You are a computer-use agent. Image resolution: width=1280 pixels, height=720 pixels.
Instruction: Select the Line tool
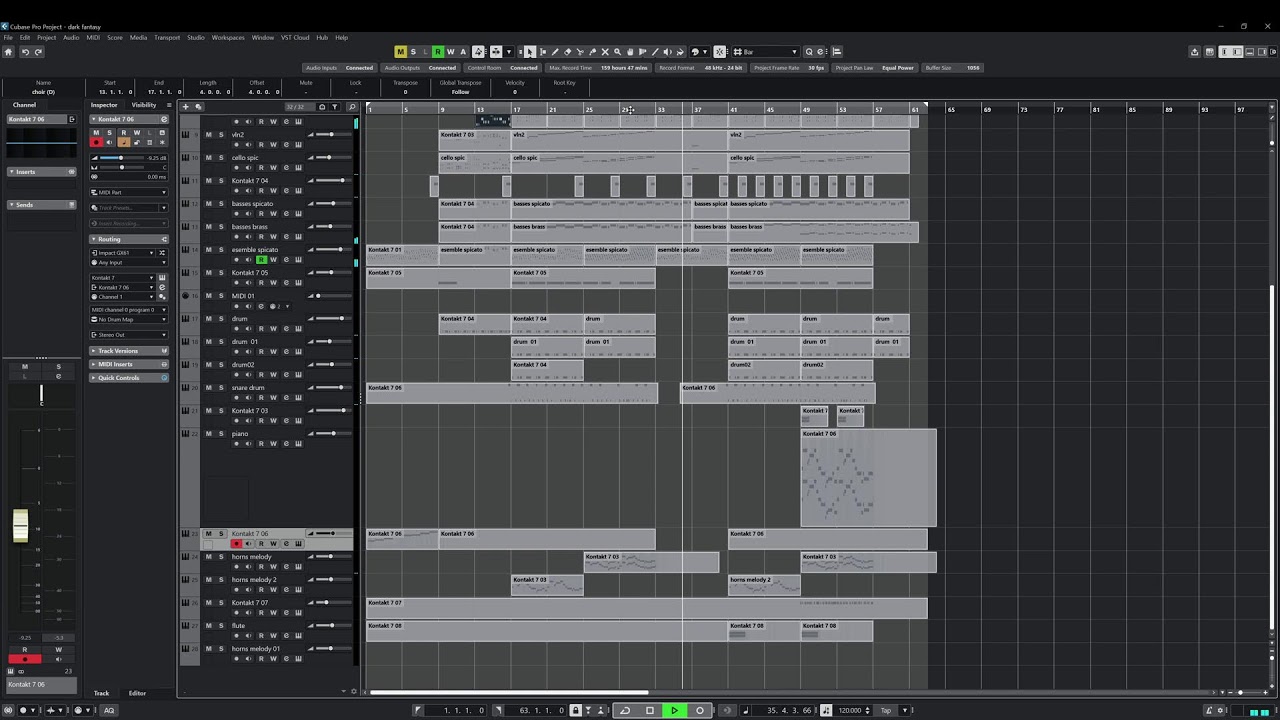pos(655,52)
